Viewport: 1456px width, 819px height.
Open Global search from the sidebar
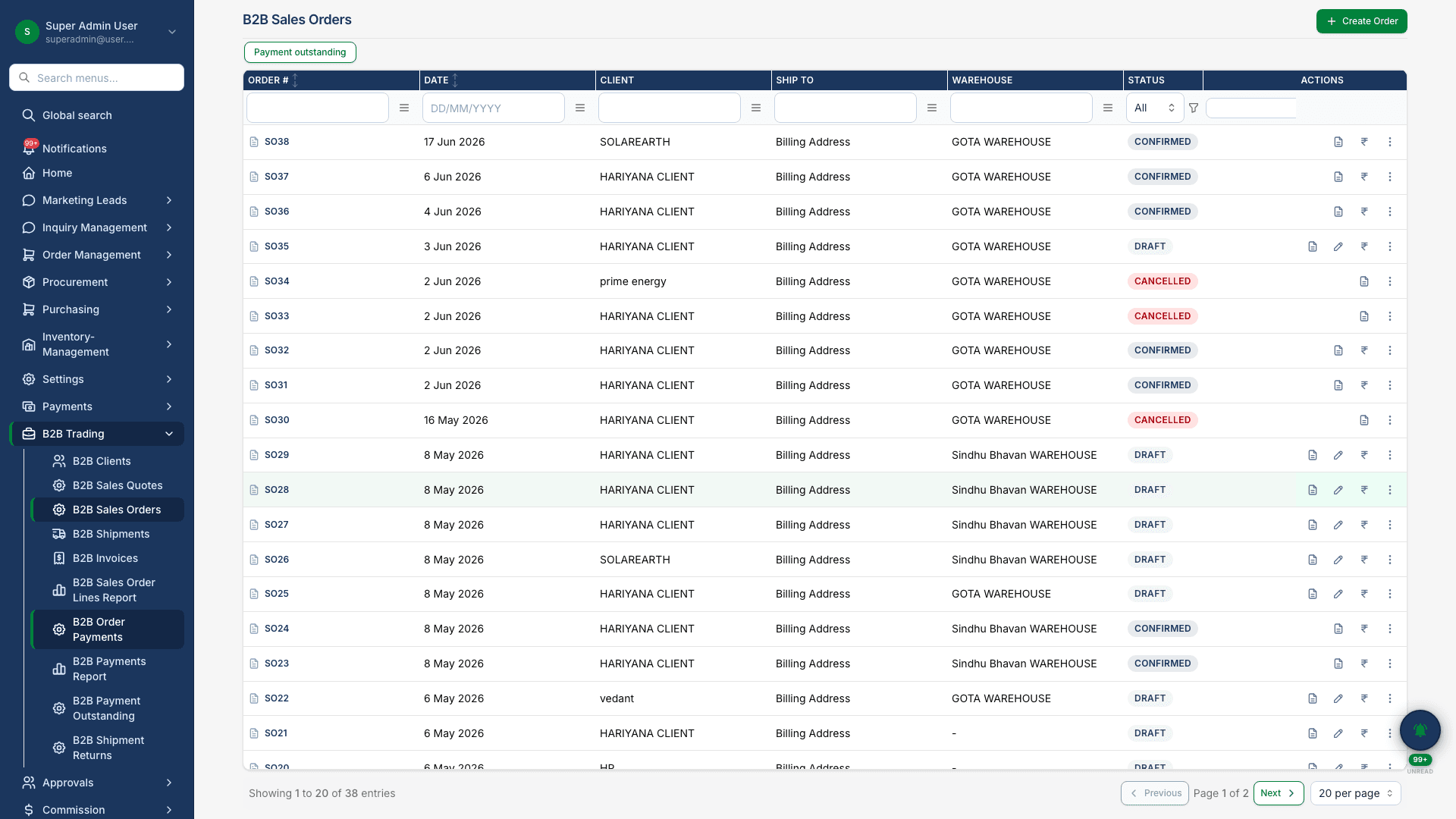pos(97,115)
